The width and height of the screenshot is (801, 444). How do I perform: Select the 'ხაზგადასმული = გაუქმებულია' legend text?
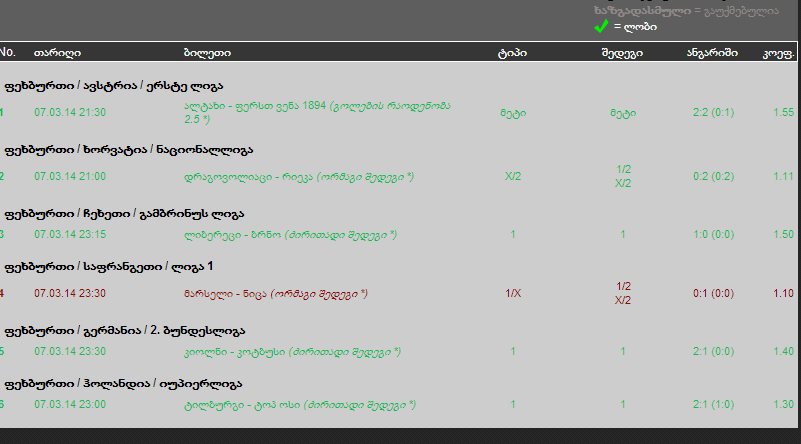tap(686, 11)
